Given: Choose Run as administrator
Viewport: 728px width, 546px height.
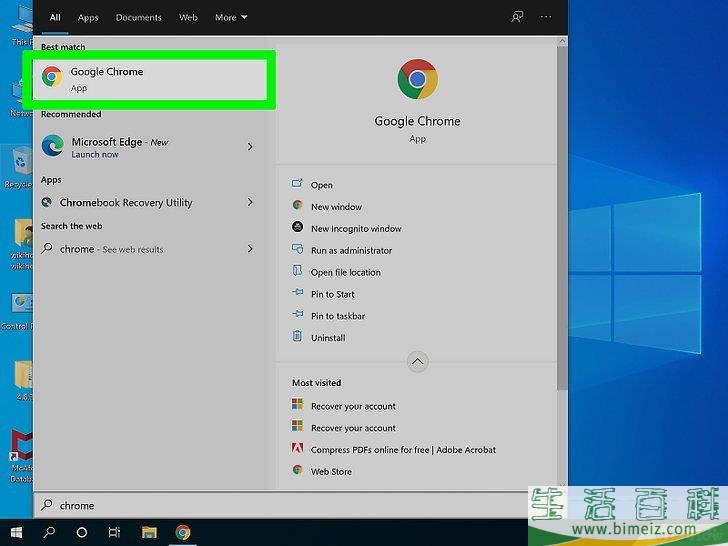Looking at the screenshot, I should click(351, 250).
